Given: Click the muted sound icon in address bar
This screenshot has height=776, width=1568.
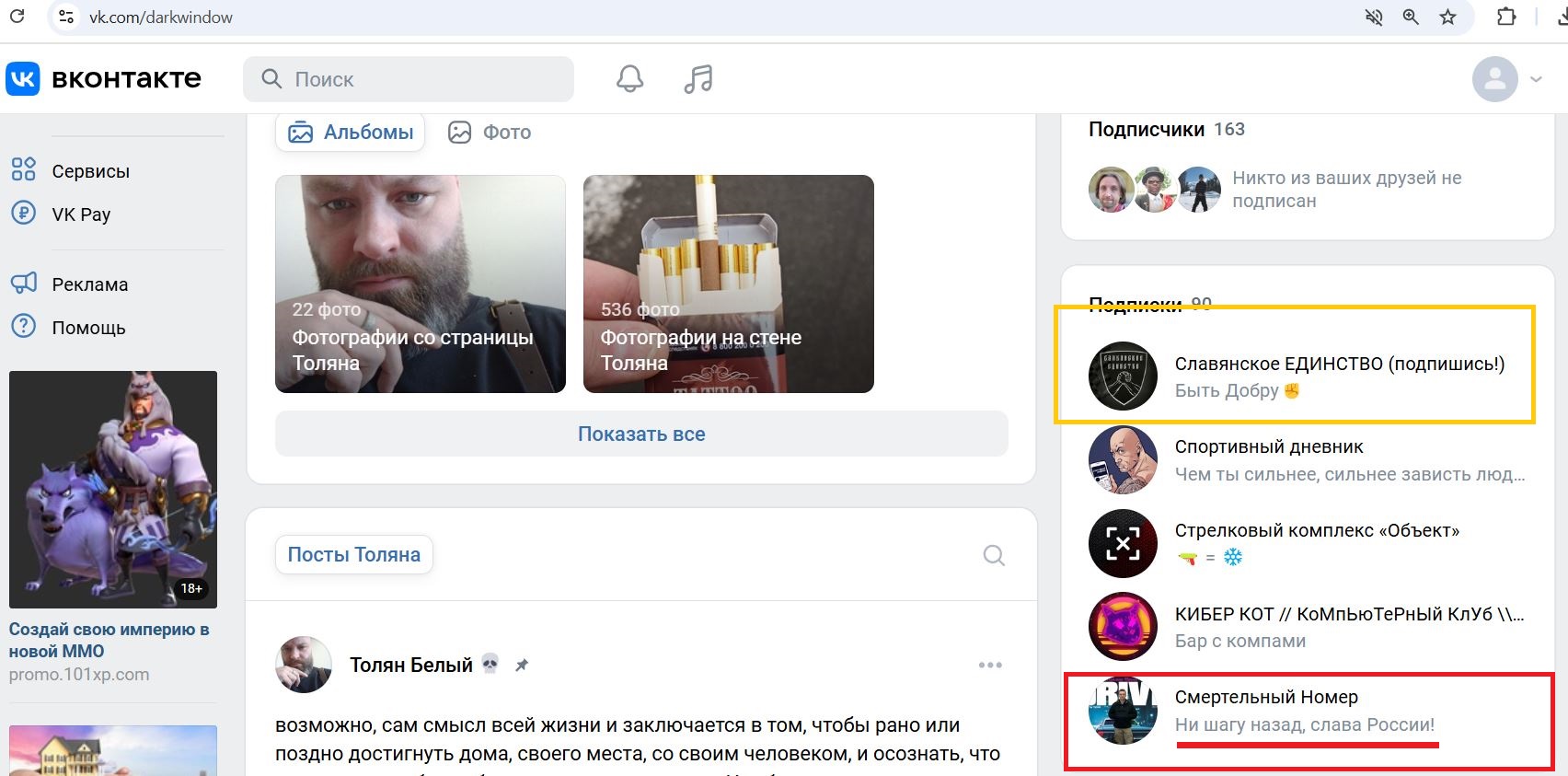Looking at the screenshot, I should point(1374,17).
